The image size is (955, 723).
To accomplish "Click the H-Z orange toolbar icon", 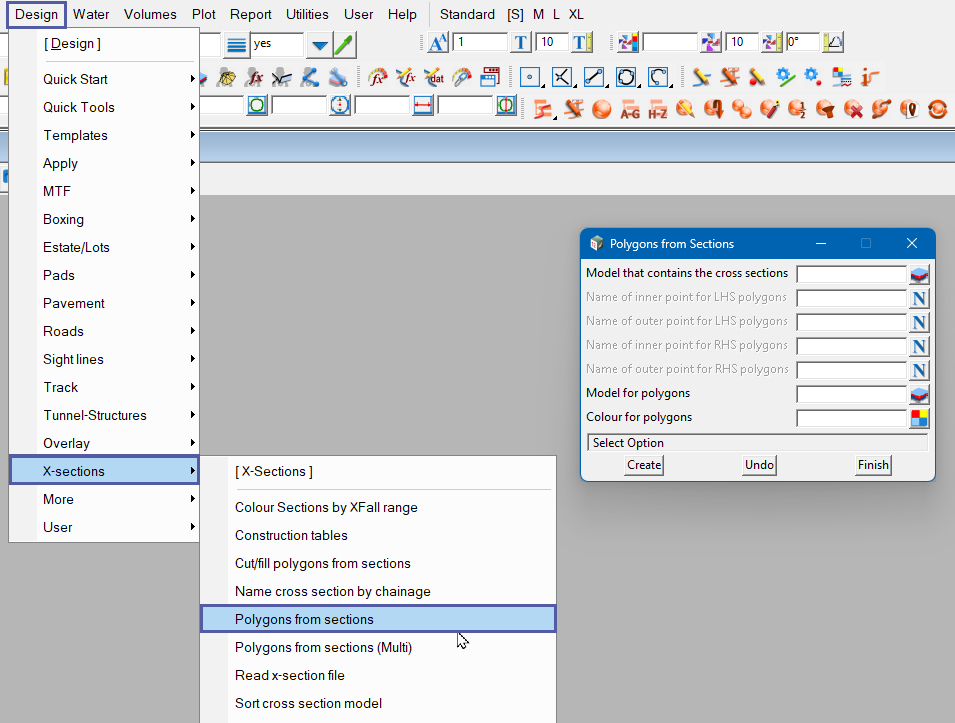I will (658, 108).
